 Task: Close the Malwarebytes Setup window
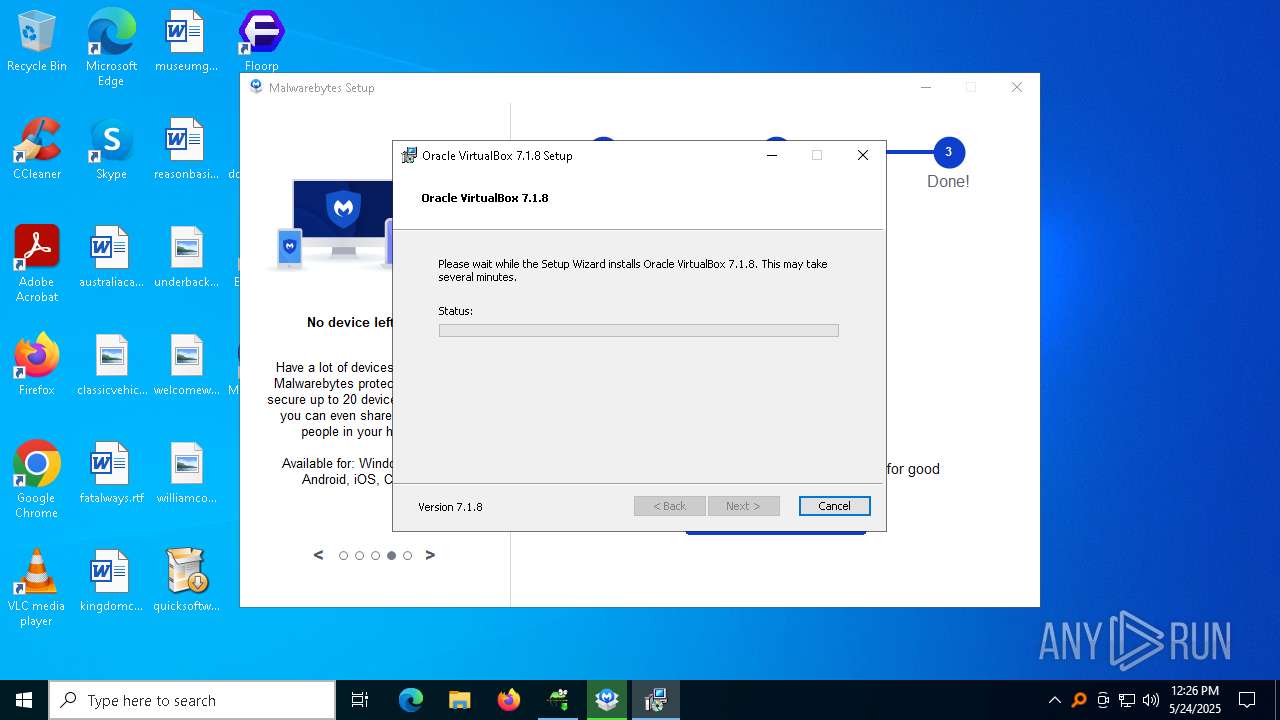[1016, 87]
